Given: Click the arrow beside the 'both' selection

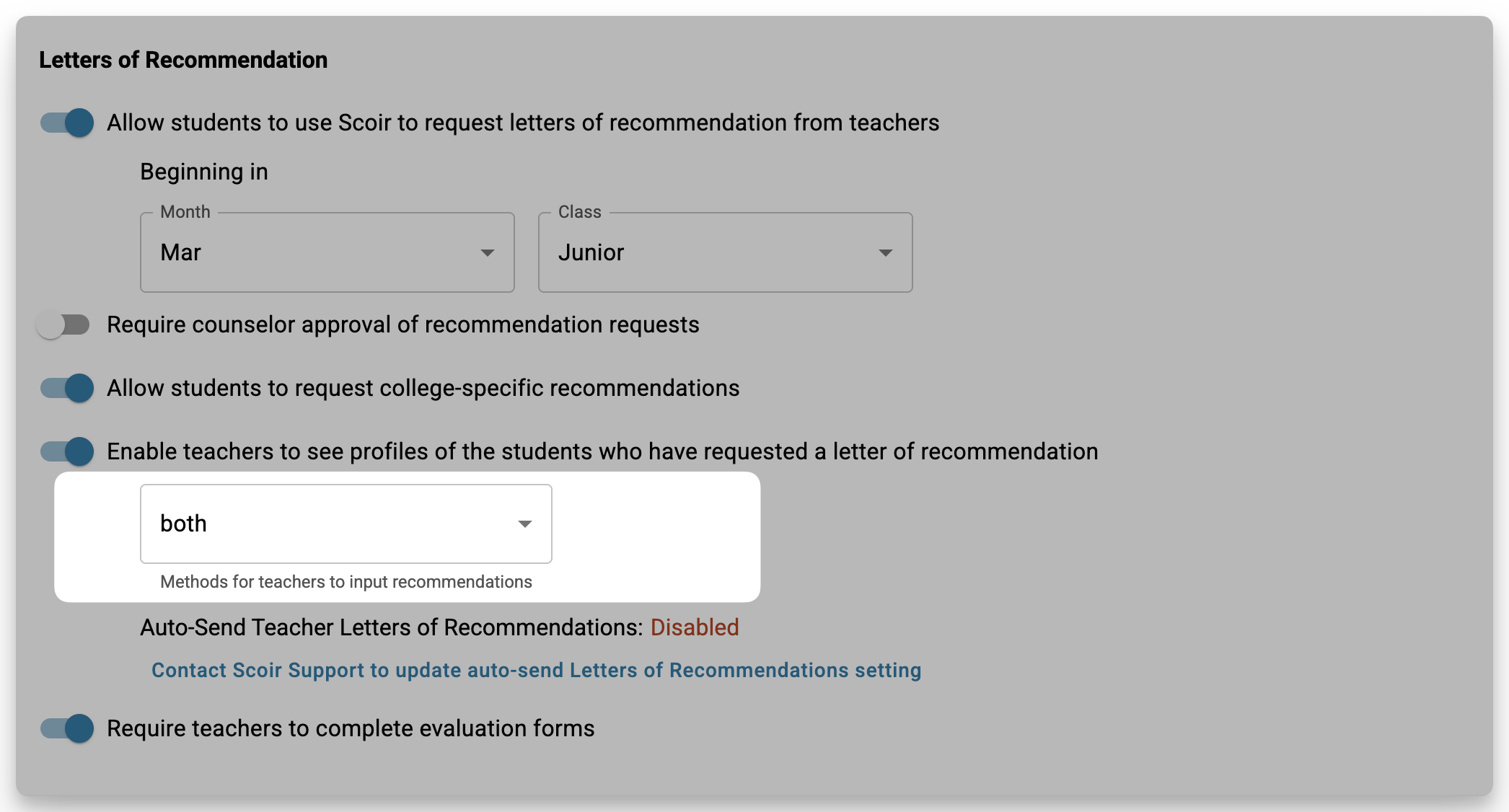Looking at the screenshot, I should coord(525,524).
